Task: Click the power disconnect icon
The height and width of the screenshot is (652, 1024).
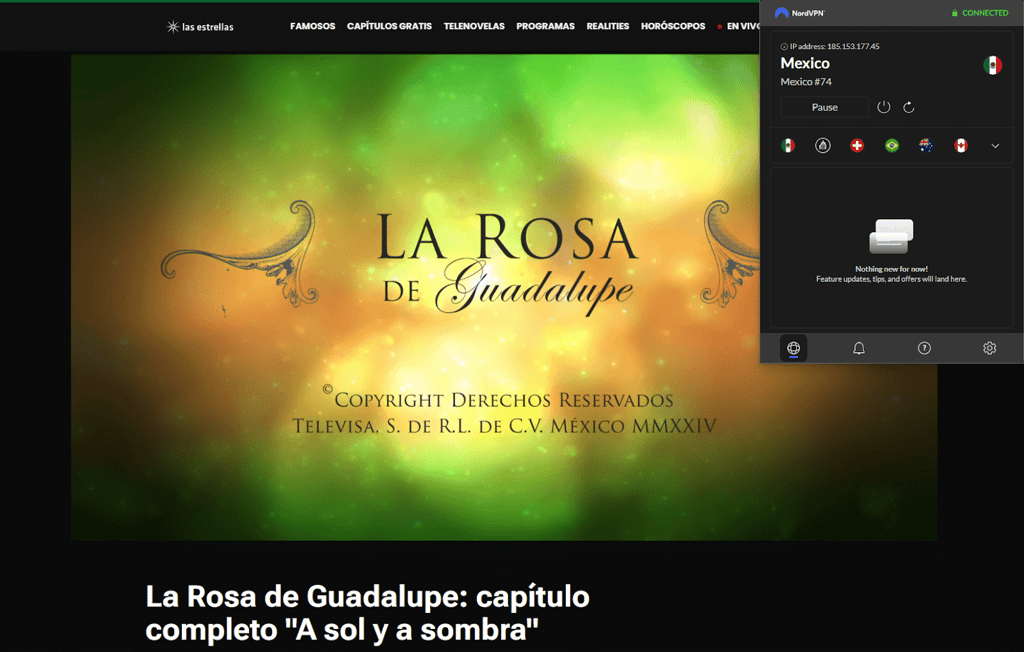Action: (x=884, y=107)
